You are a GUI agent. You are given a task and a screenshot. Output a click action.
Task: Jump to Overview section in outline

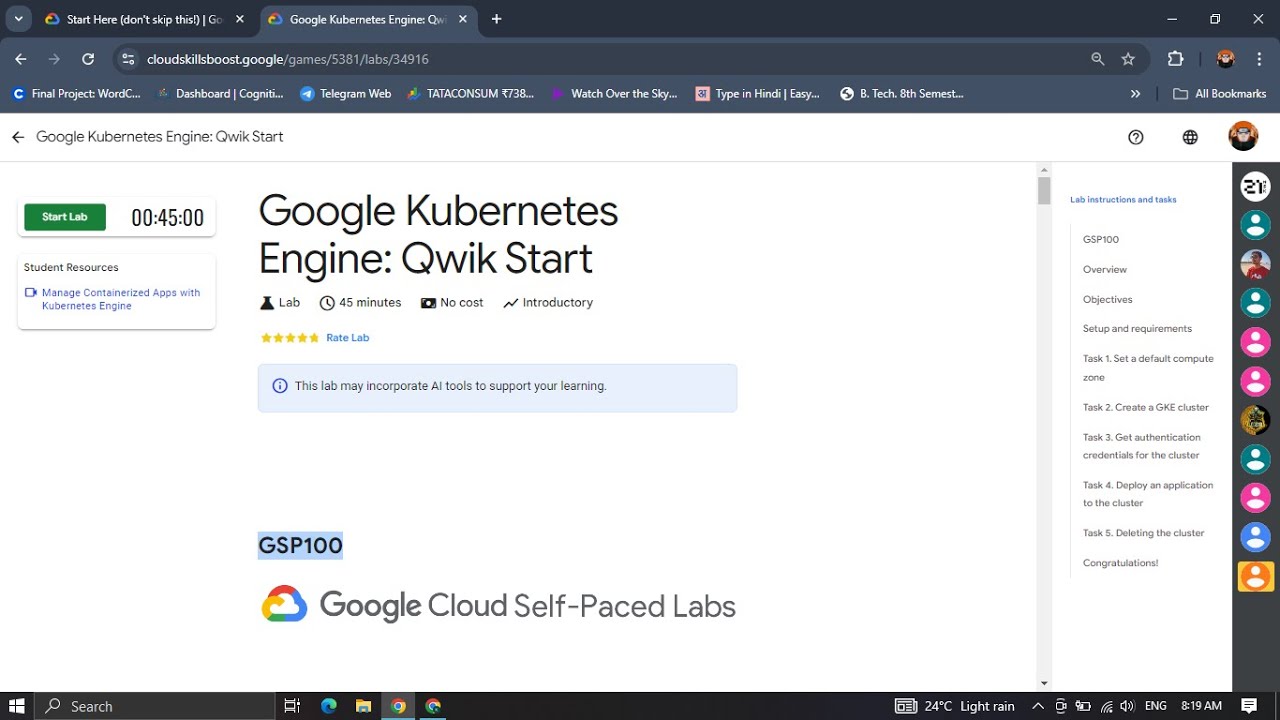pyautogui.click(x=1105, y=270)
